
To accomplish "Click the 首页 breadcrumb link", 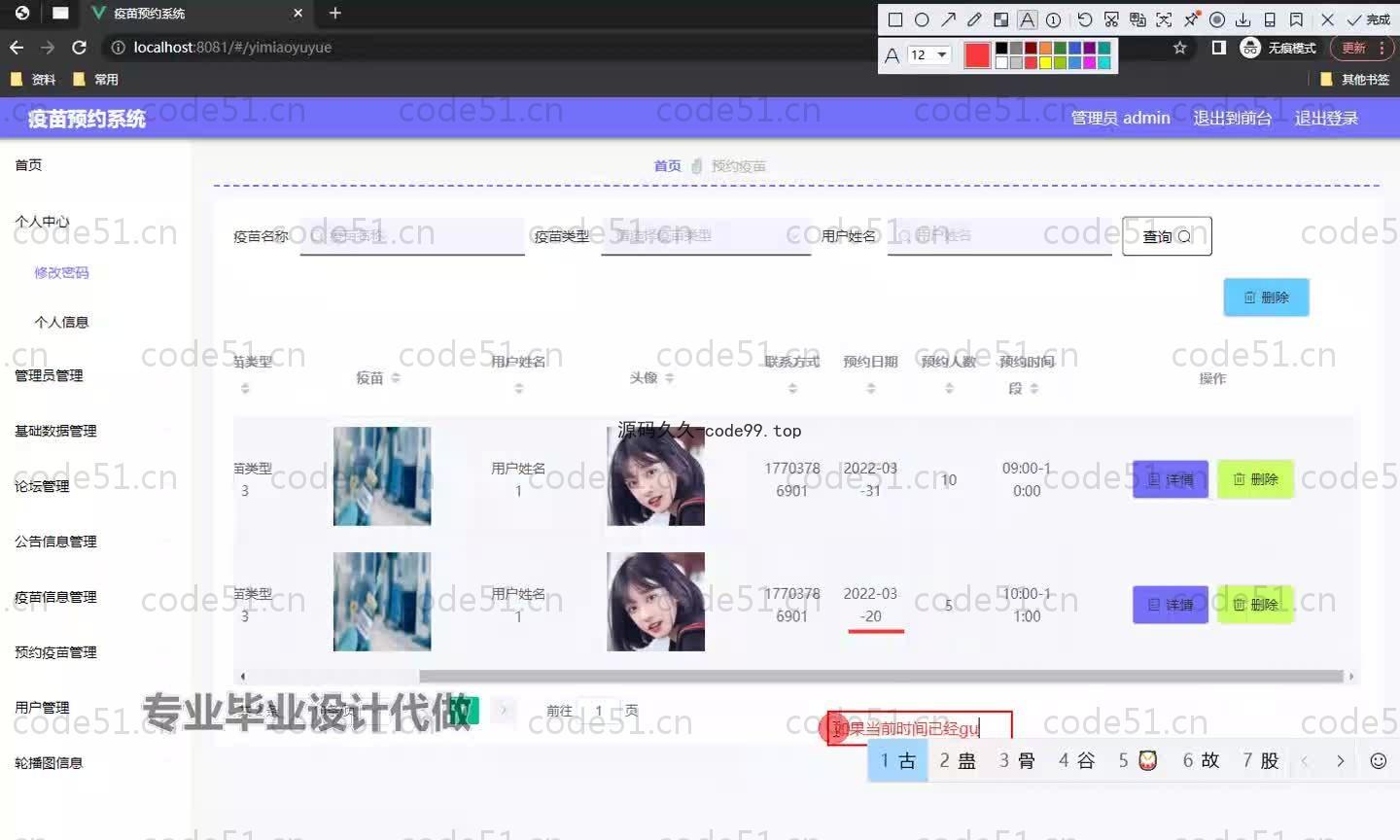I will pyautogui.click(x=667, y=166).
